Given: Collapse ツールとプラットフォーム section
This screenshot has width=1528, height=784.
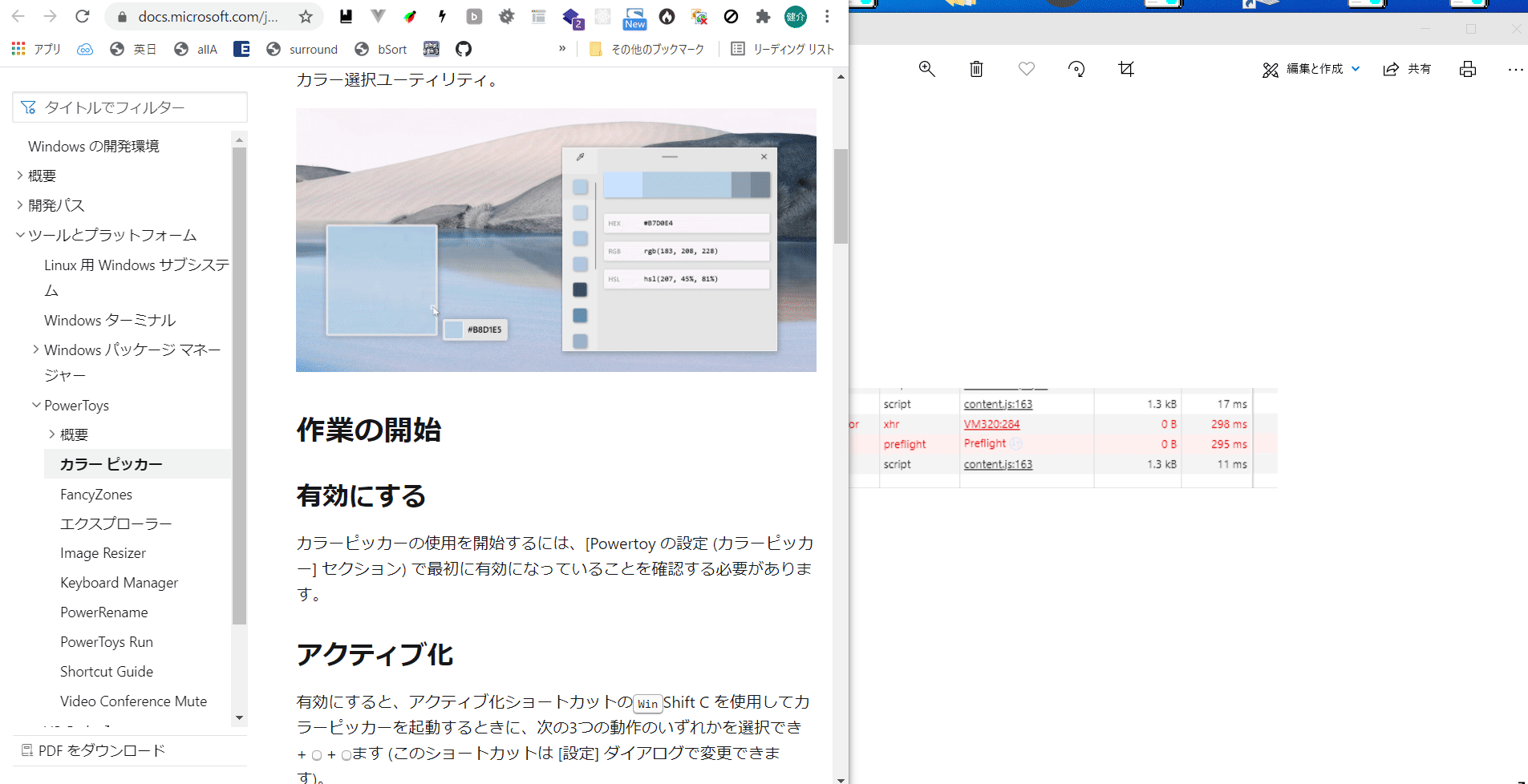Looking at the screenshot, I should (20, 235).
